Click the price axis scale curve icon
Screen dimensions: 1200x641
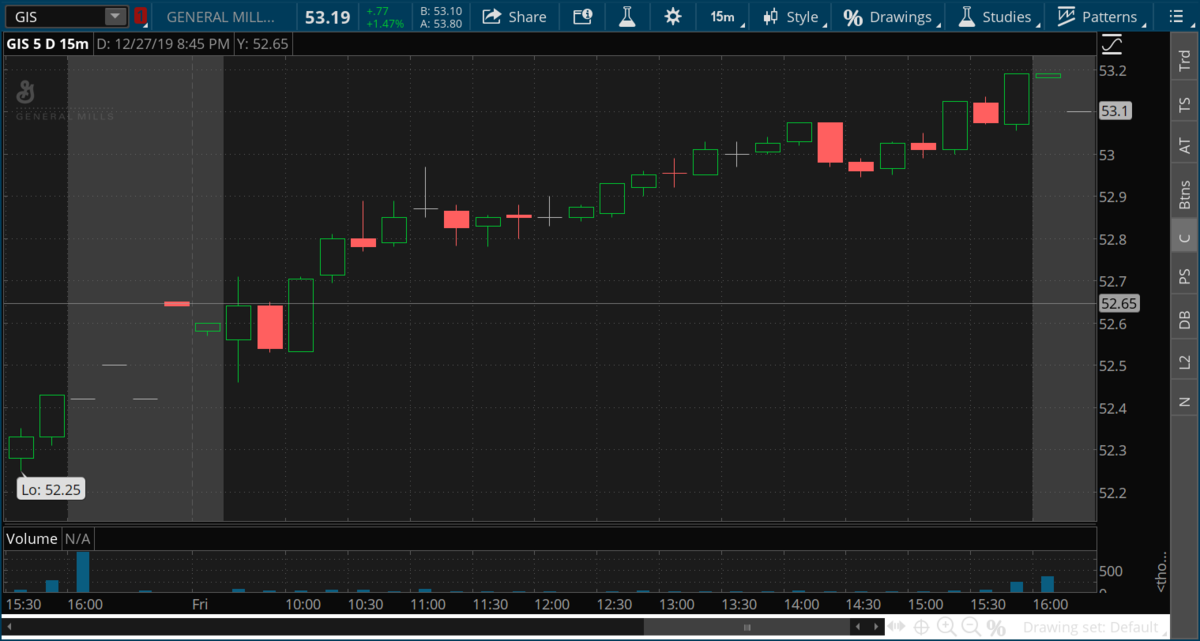[x=1111, y=45]
